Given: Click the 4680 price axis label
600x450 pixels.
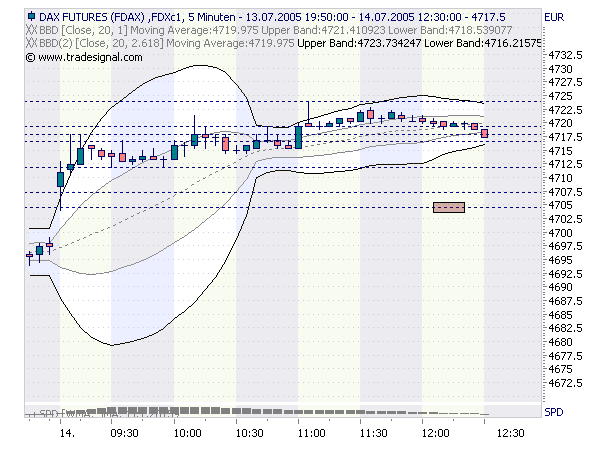Looking at the screenshot, I should click(x=561, y=342).
